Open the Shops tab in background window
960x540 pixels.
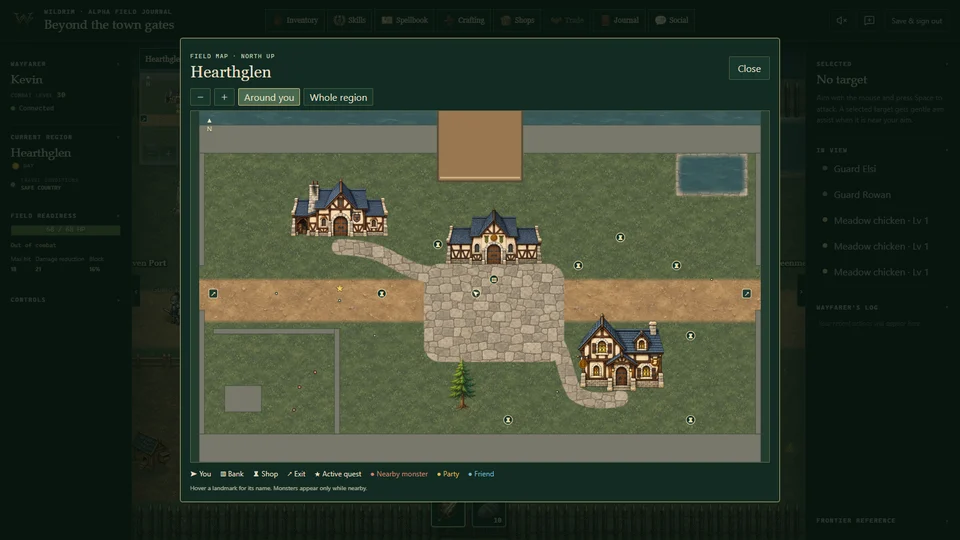517,20
